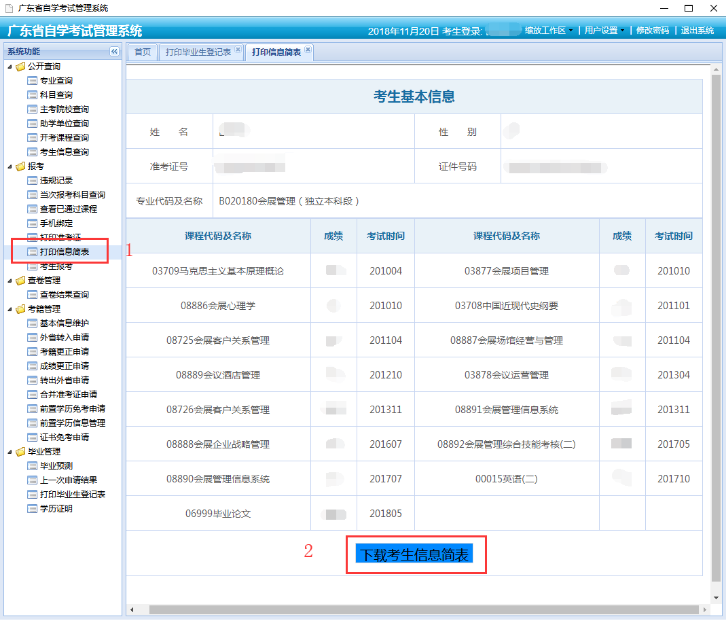Open the 用户设置 dropdown menu

[x=604, y=31]
